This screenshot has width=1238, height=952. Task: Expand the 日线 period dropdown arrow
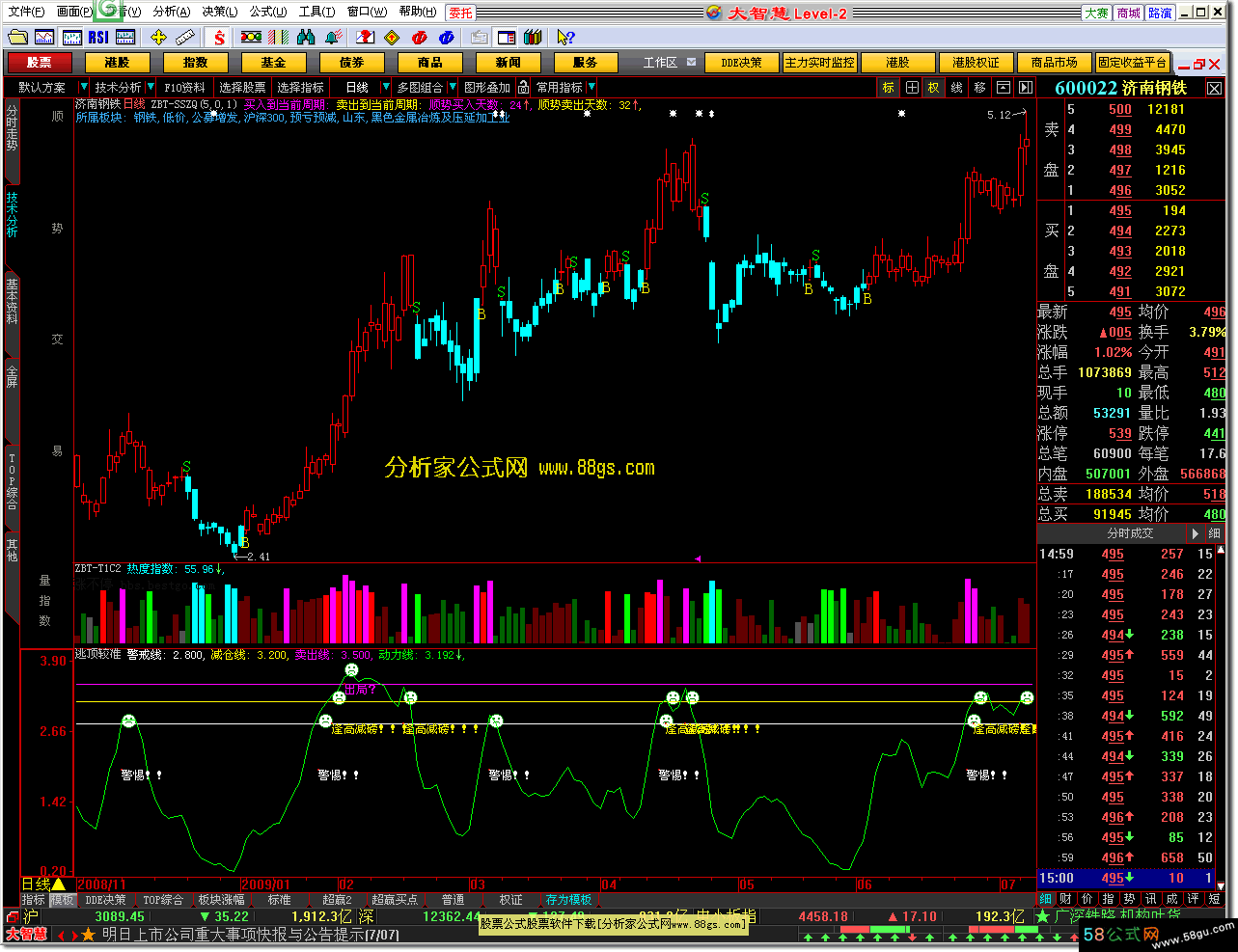[384, 88]
